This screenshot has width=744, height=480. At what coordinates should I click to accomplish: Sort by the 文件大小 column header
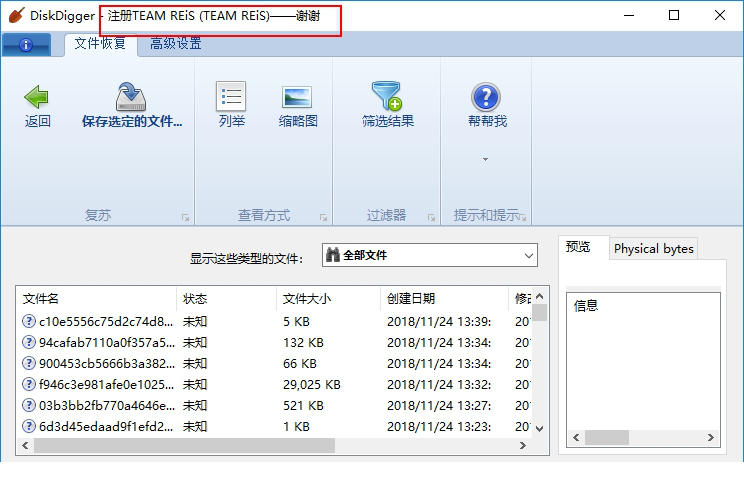(328, 299)
